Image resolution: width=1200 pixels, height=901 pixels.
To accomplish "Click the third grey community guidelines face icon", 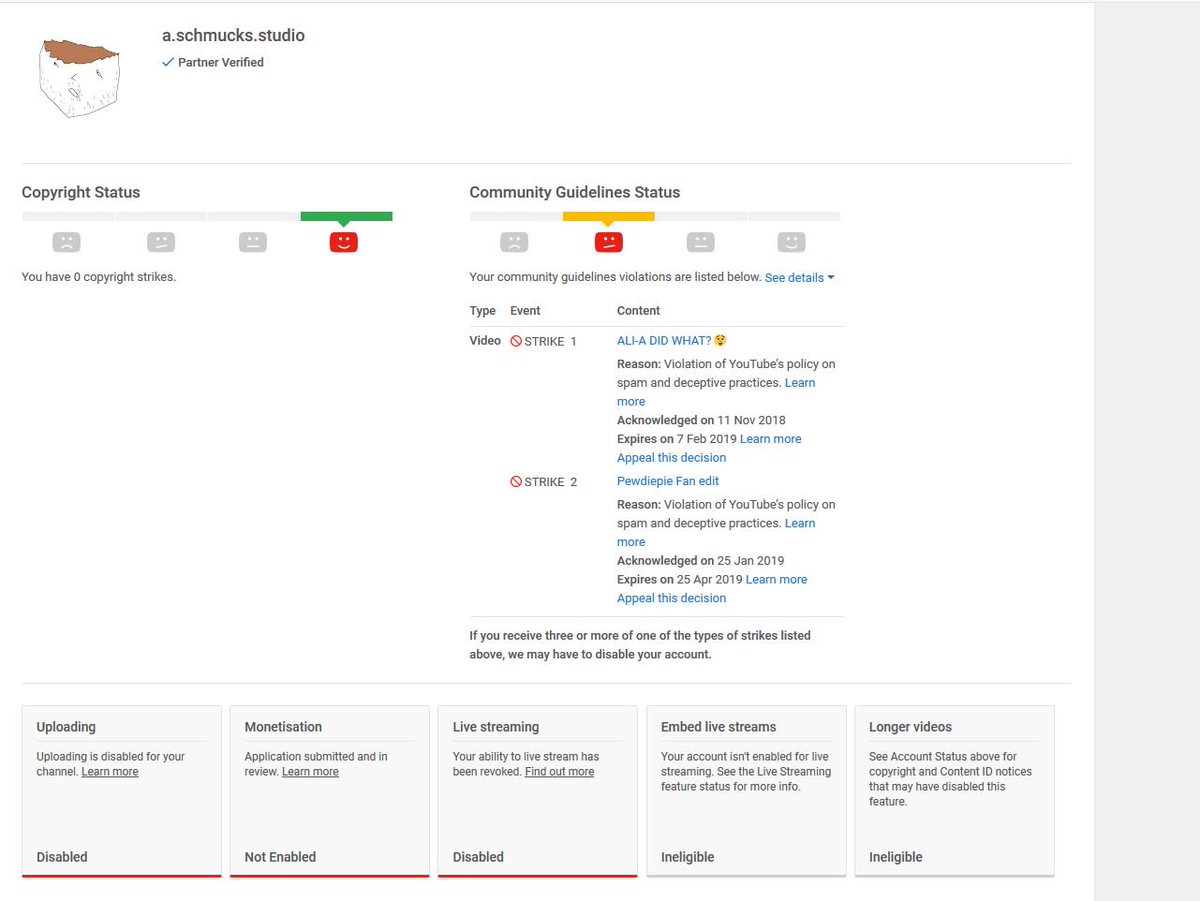I will click(700, 242).
